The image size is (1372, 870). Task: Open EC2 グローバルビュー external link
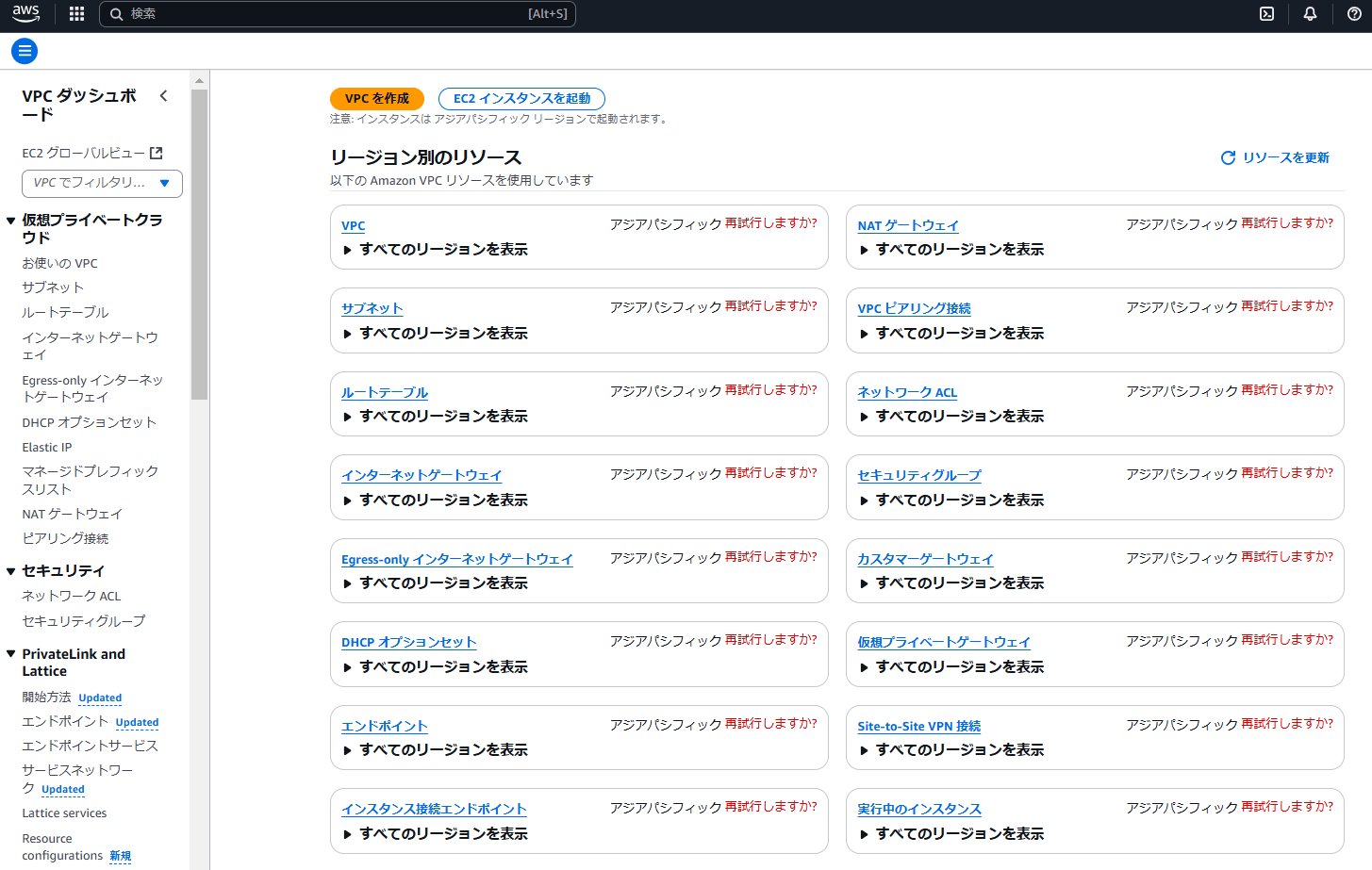(x=92, y=153)
